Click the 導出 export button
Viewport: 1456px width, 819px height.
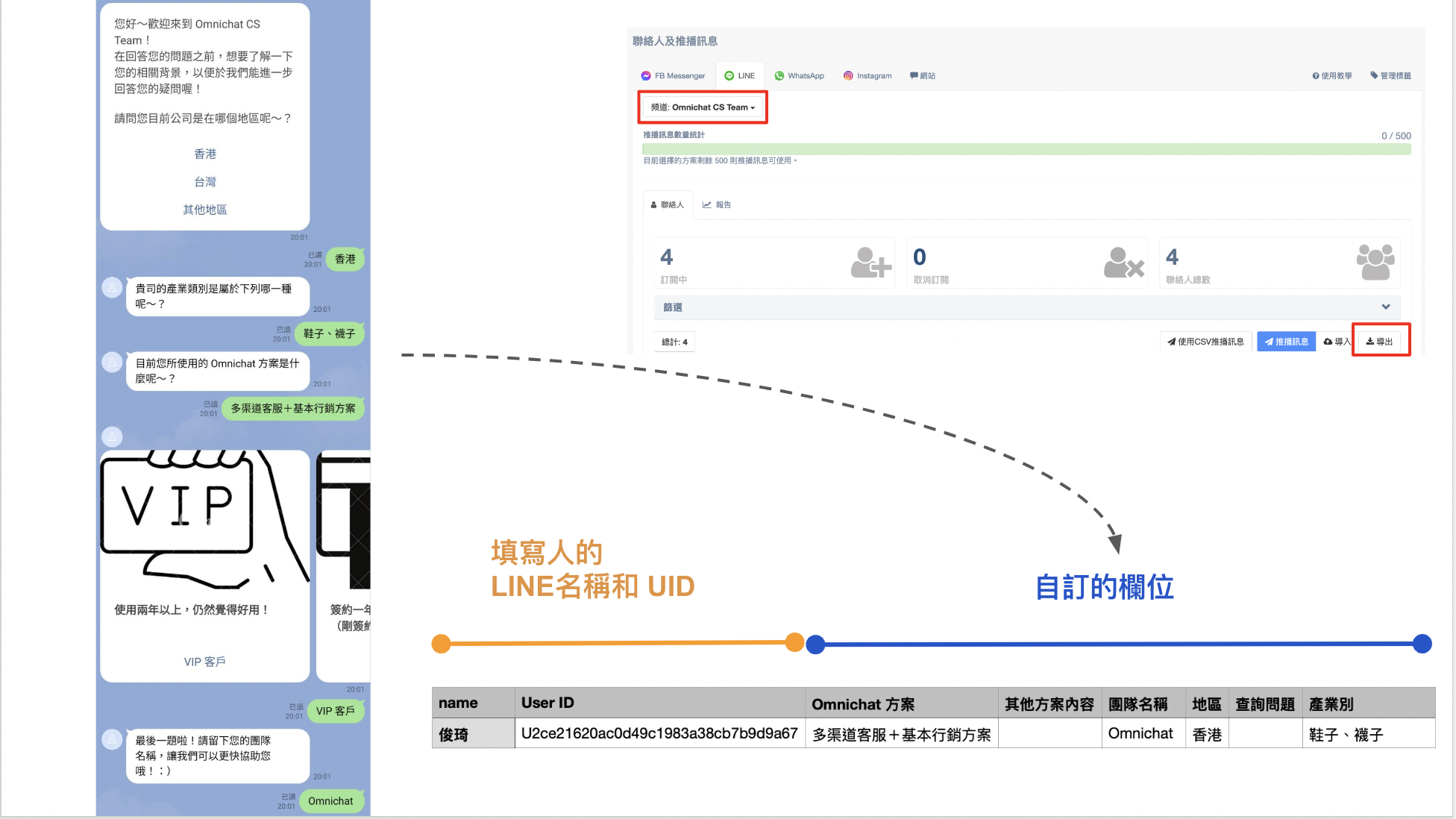click(1379, 342)
